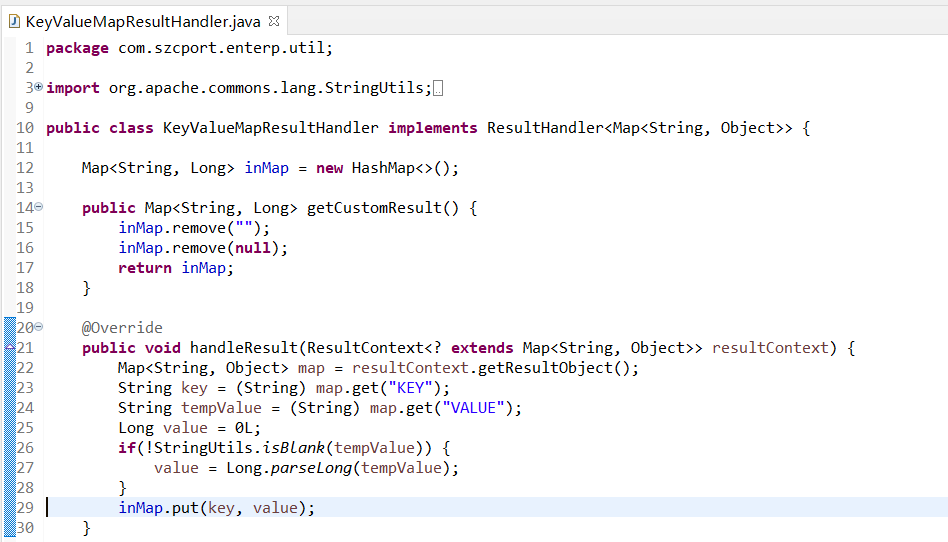Click the 'resultContext' parameter name on line 21
Viewport: 948px width, 542px height.
[770, 348]
